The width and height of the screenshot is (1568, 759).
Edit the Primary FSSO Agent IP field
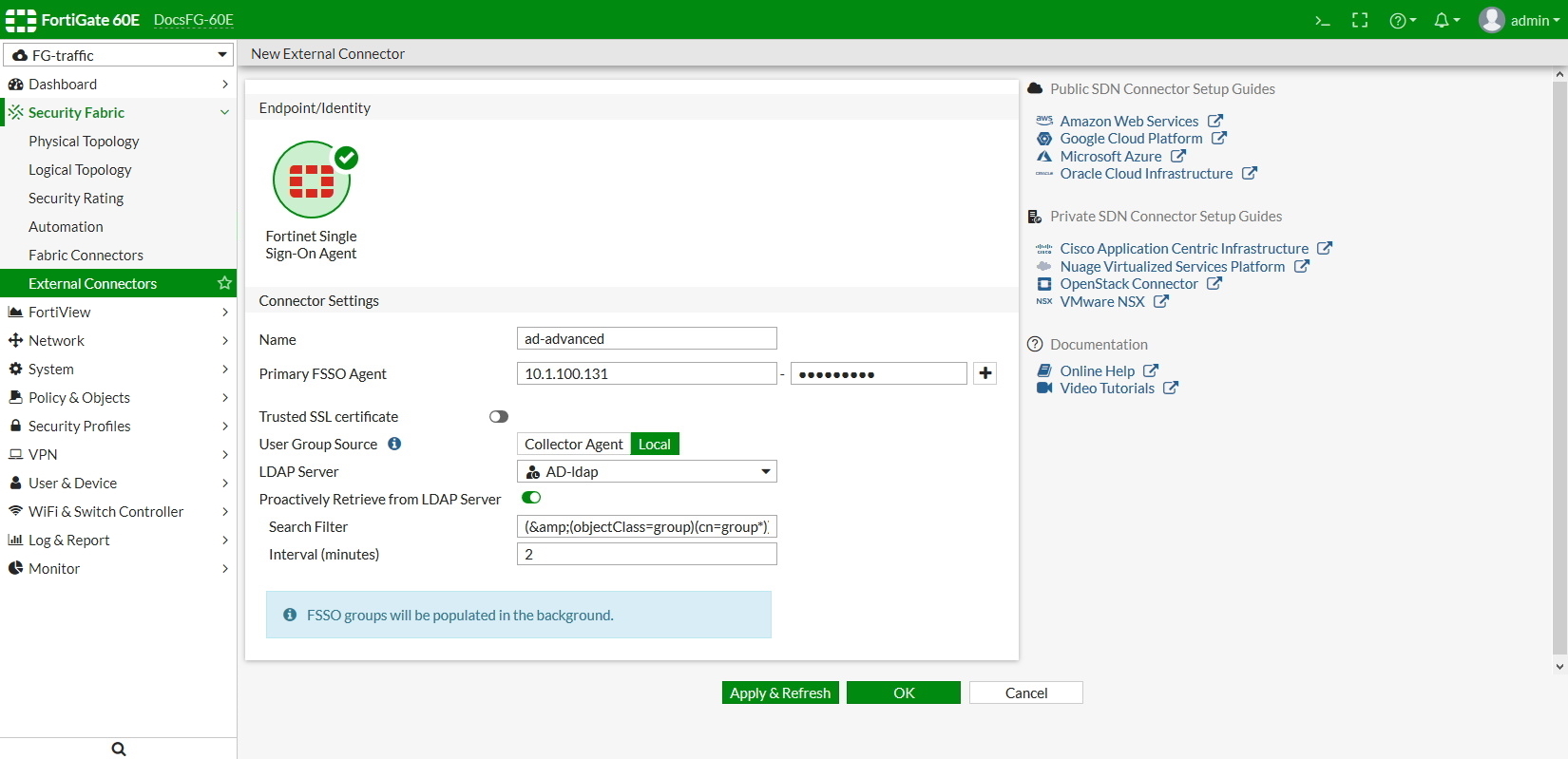[647, 373]
